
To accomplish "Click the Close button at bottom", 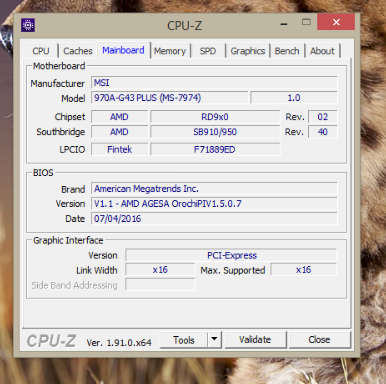I will coord(319,340).
